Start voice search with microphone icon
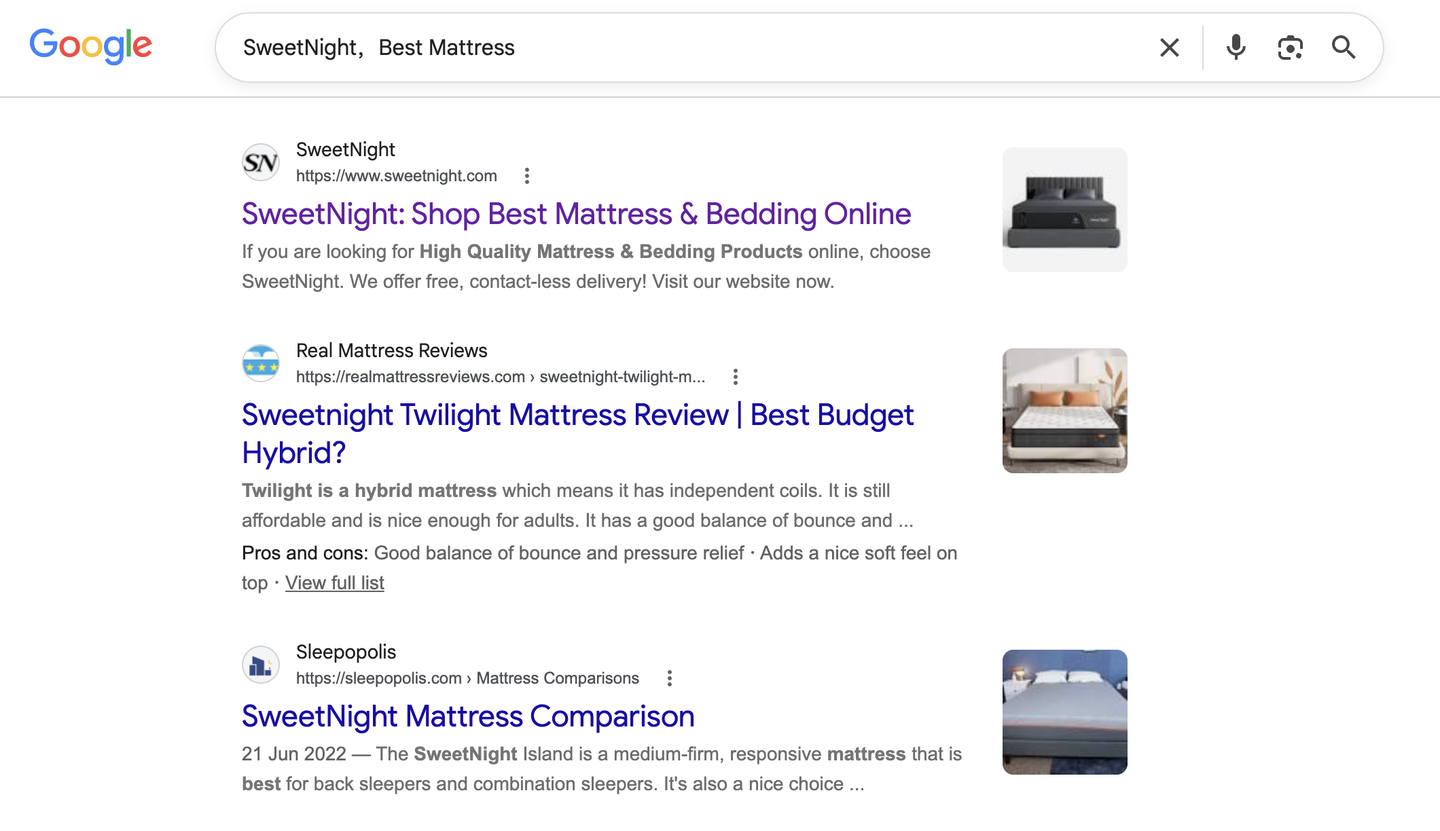 pos(1236,47)
